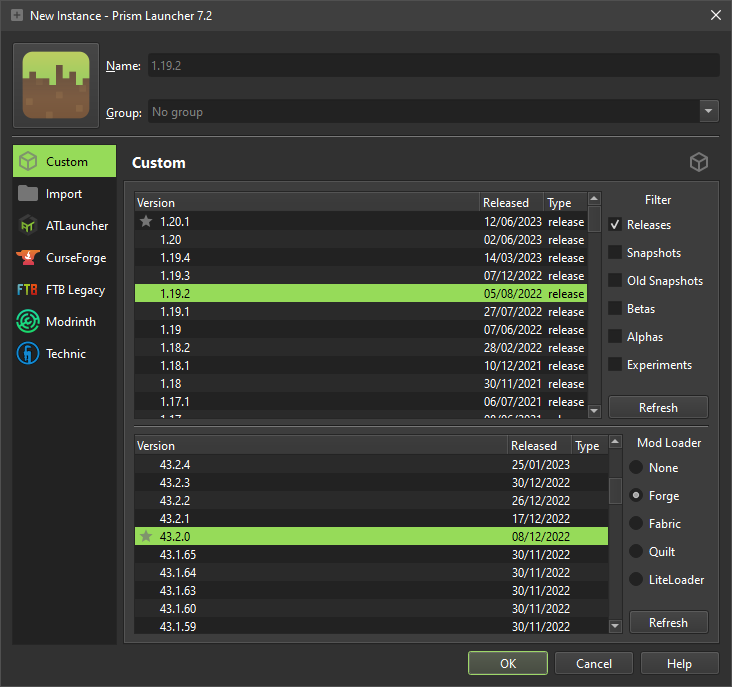
Task: Select the Forge mod loader radio button
Action: [x=636, y=495]
